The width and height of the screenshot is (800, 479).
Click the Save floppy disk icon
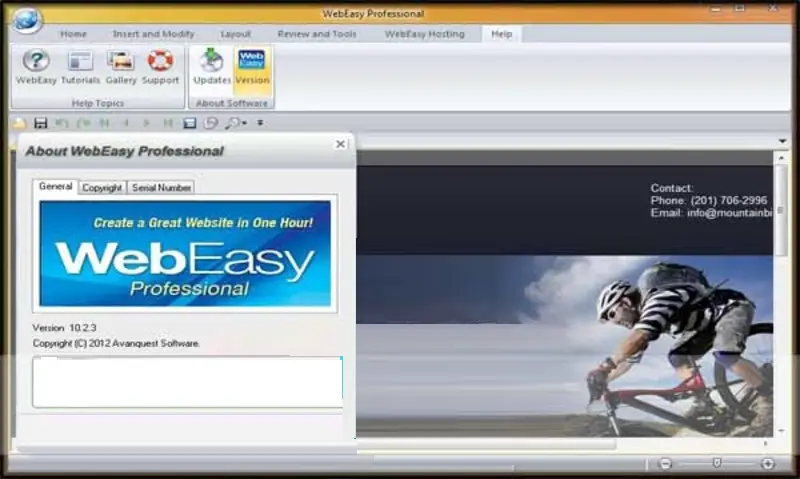(x=40, y=123)
